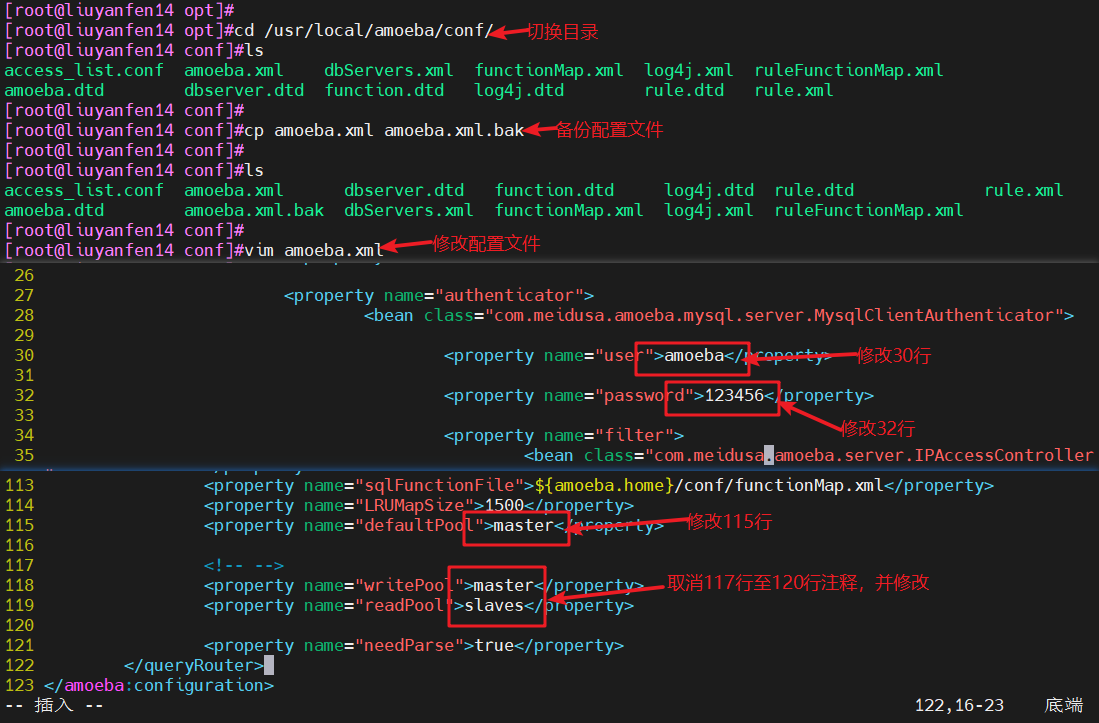Click the ${amoeba.home}/conf/functionMap.xml path
This screenshot has height=723, width=1099.
709,486
